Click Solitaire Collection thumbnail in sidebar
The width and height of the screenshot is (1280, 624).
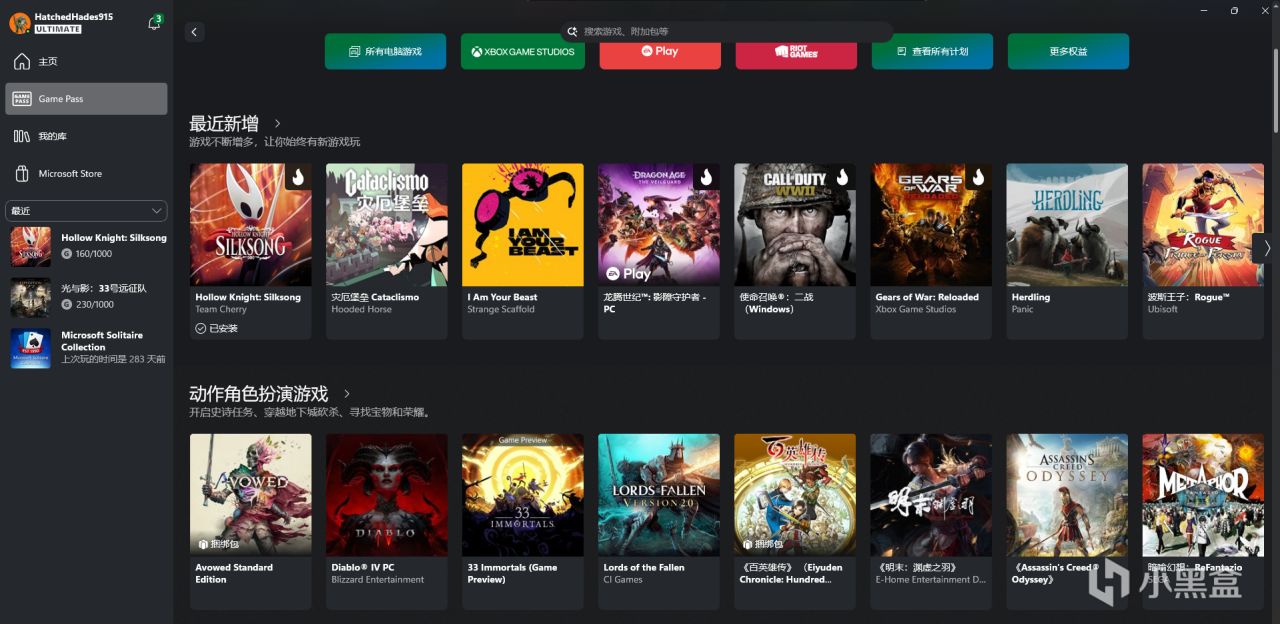[x=30, y=348]
